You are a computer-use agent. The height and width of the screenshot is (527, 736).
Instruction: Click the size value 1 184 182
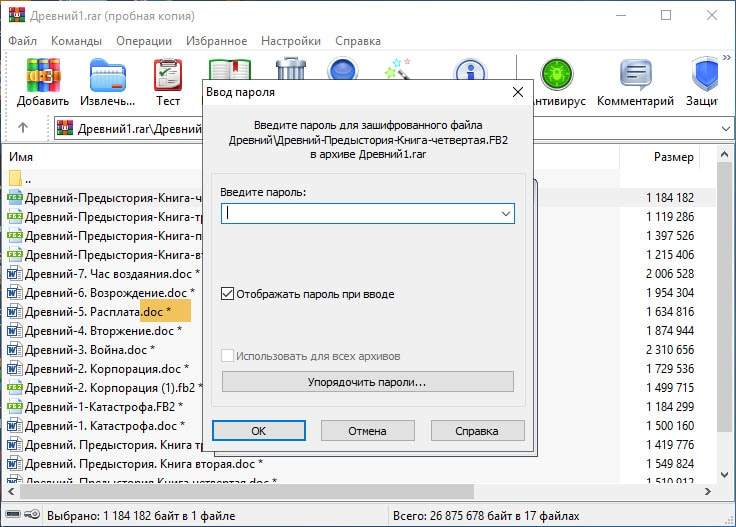tap(670, 198)
